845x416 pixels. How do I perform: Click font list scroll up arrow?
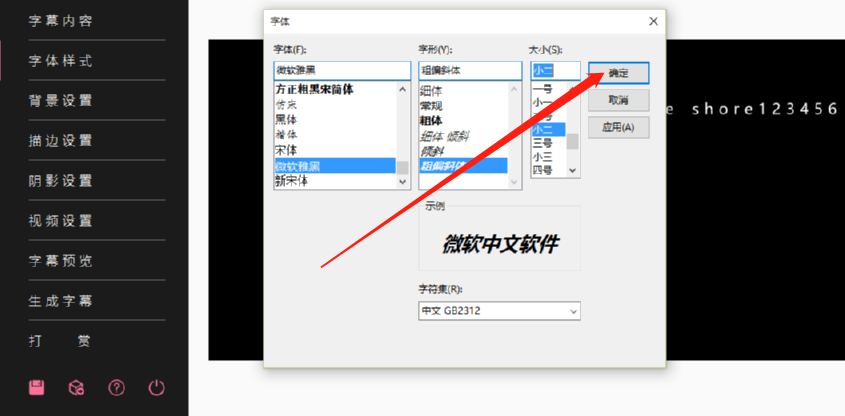pyautogui.click(x=403, y=89)
